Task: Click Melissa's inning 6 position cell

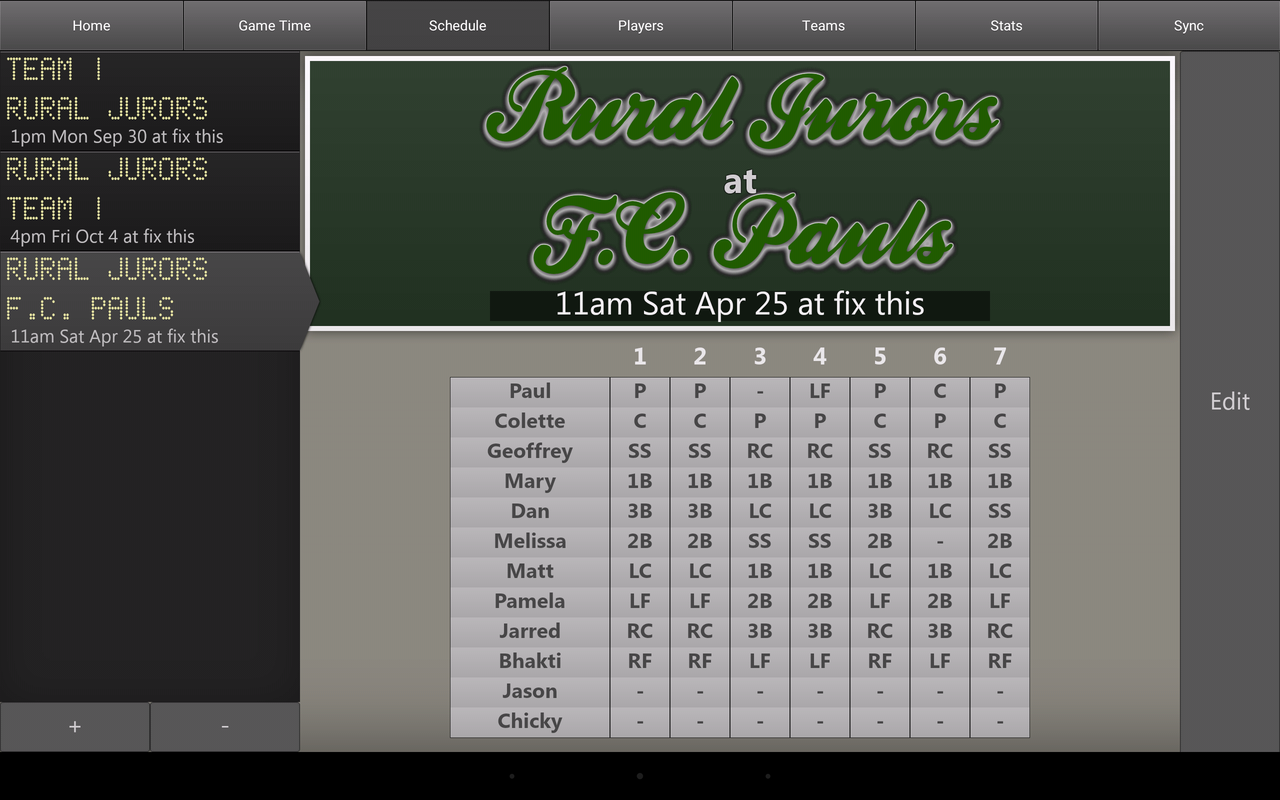Action: [x=940, y=542]
